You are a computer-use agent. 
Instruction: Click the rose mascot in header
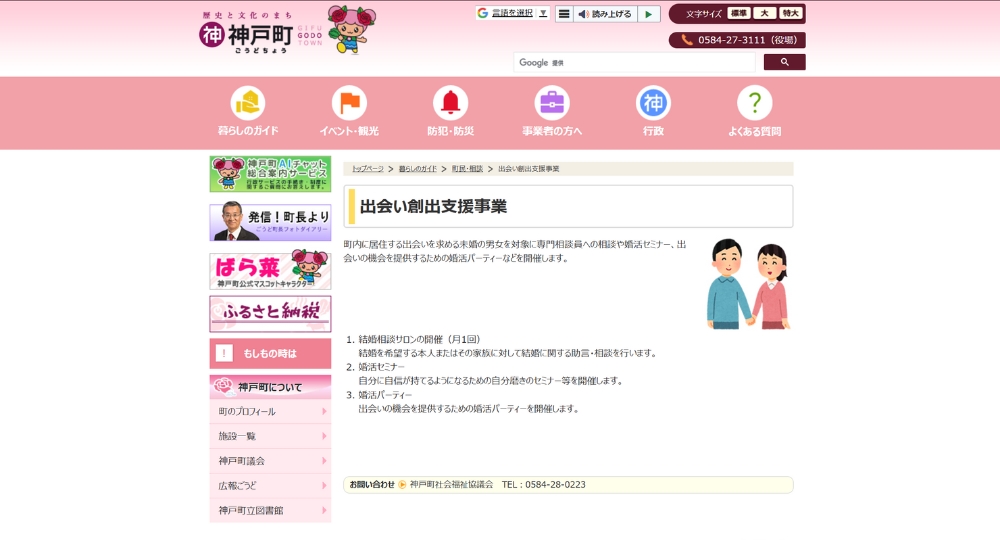(351, 29)
